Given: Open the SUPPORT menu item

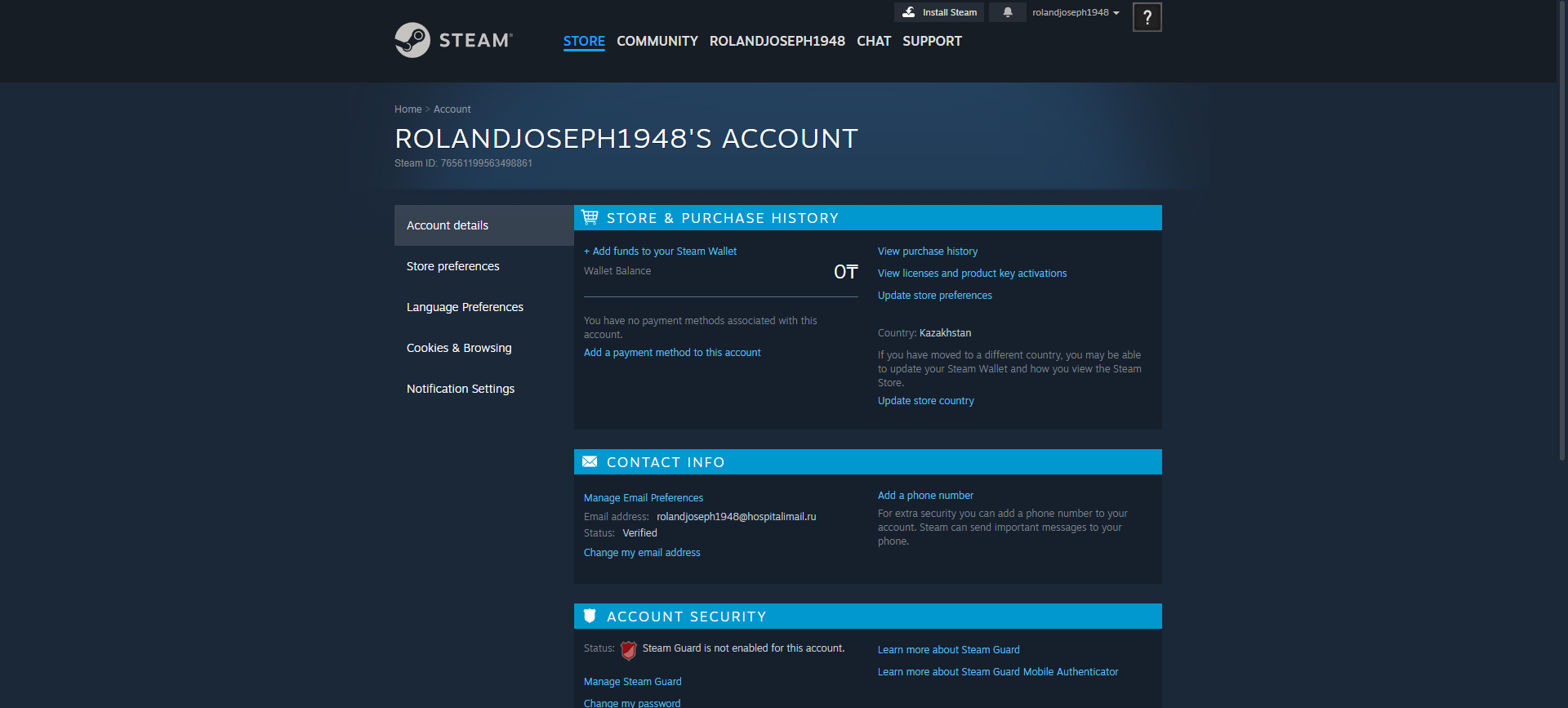Looking at the screenshot, I should [932, 41].
